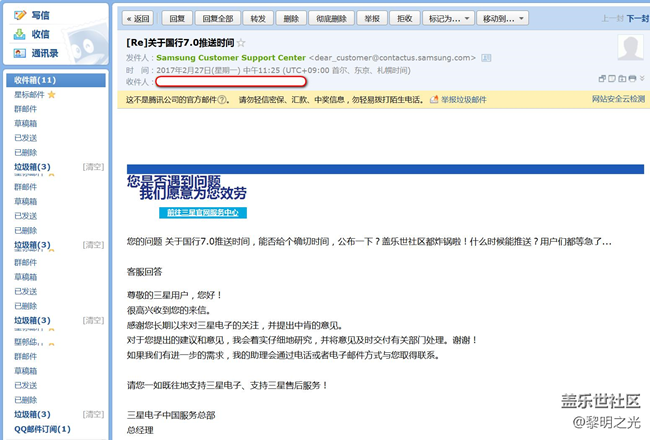Open the 移动到... dropdown
This screenshot has width=650, height=440.
point(503,19)
